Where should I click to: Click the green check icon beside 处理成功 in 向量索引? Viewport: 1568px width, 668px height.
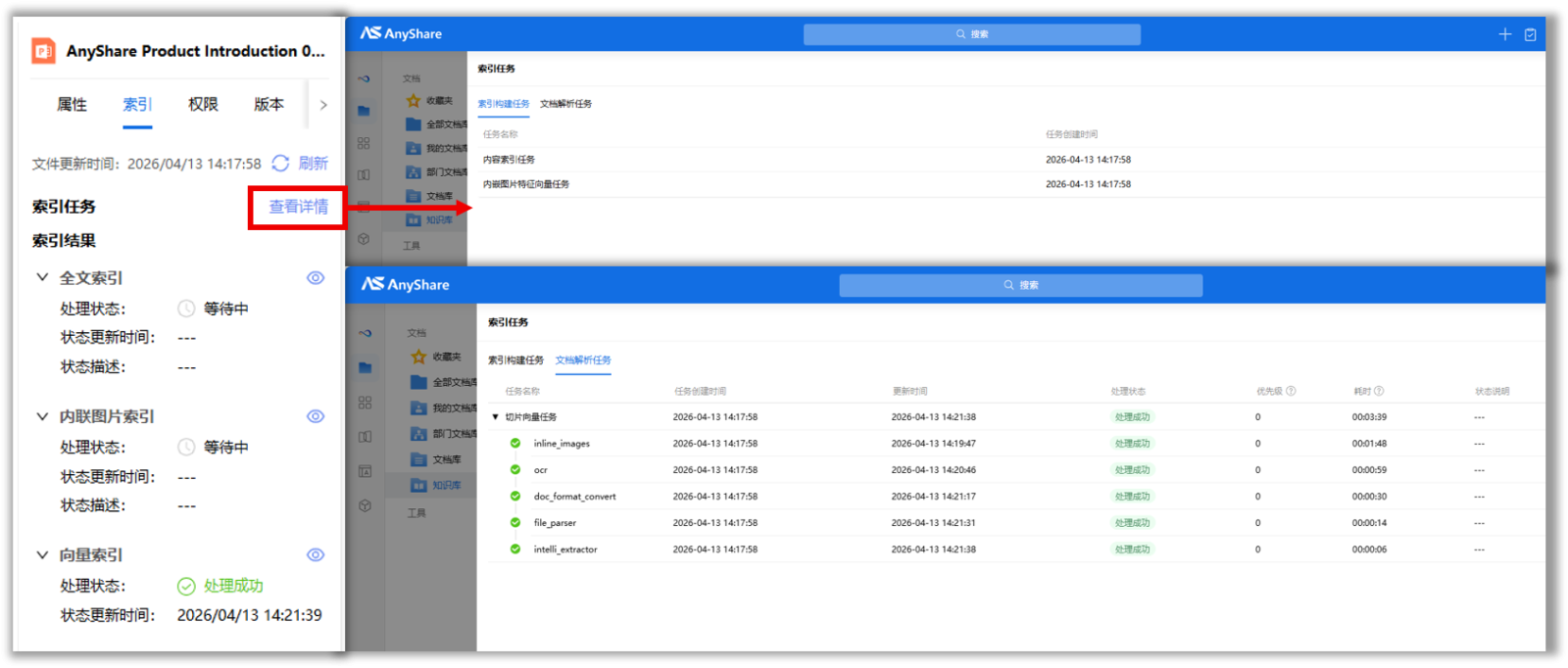186,586
